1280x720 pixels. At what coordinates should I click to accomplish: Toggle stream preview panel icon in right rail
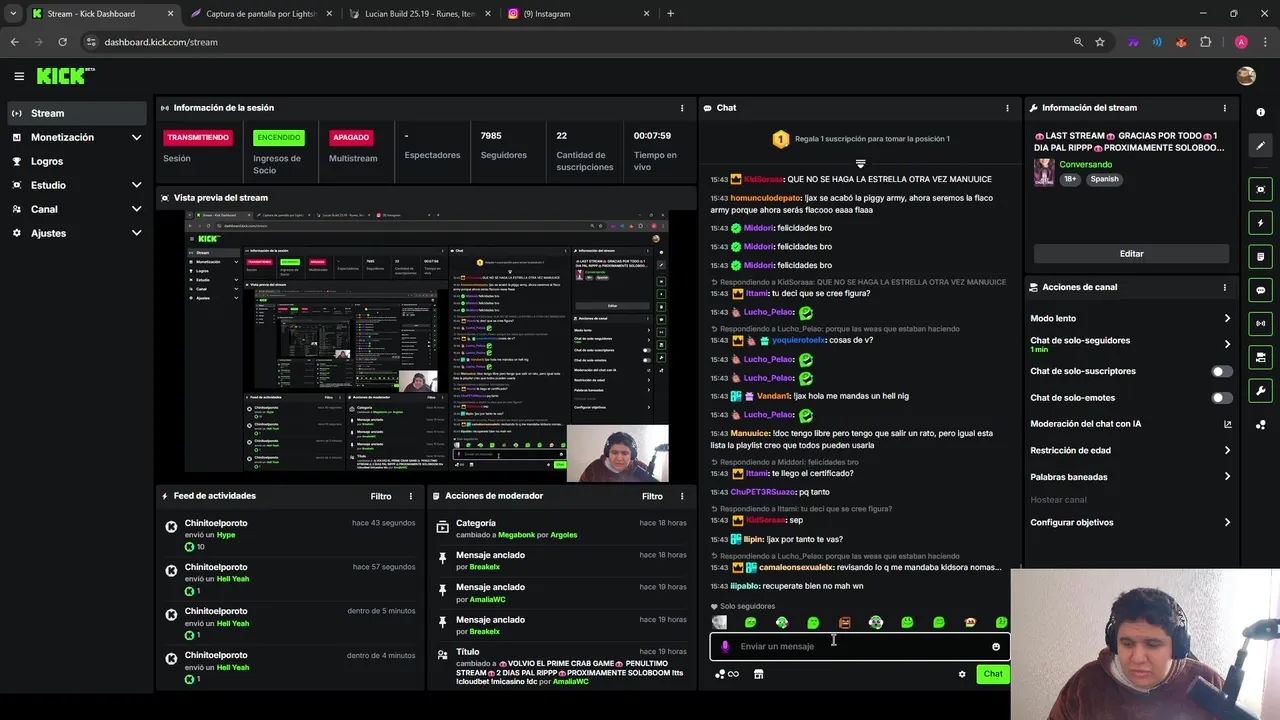[x=1260, y=189]
